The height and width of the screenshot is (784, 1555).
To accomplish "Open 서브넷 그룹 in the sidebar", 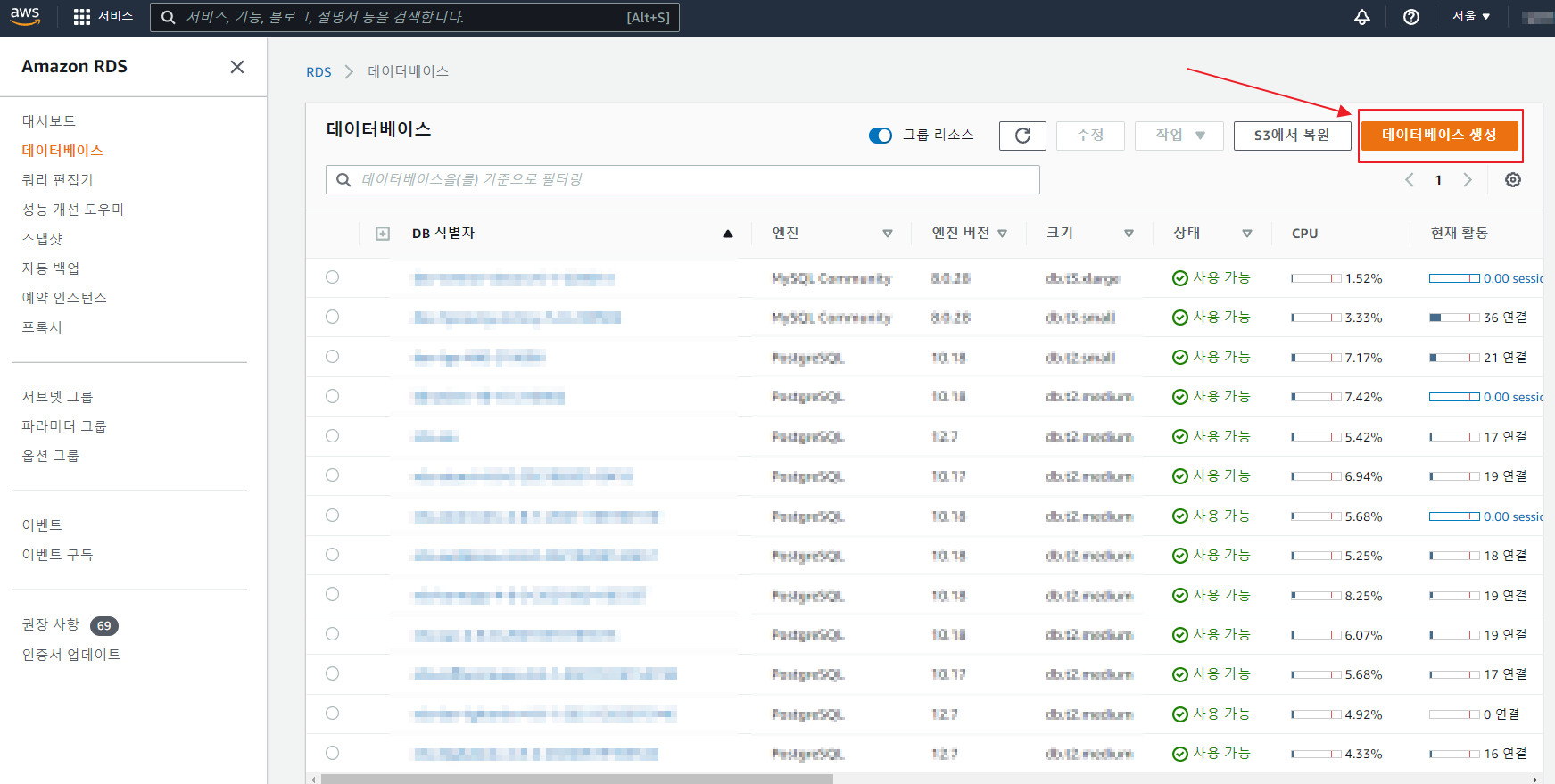I will coord(58,397).
